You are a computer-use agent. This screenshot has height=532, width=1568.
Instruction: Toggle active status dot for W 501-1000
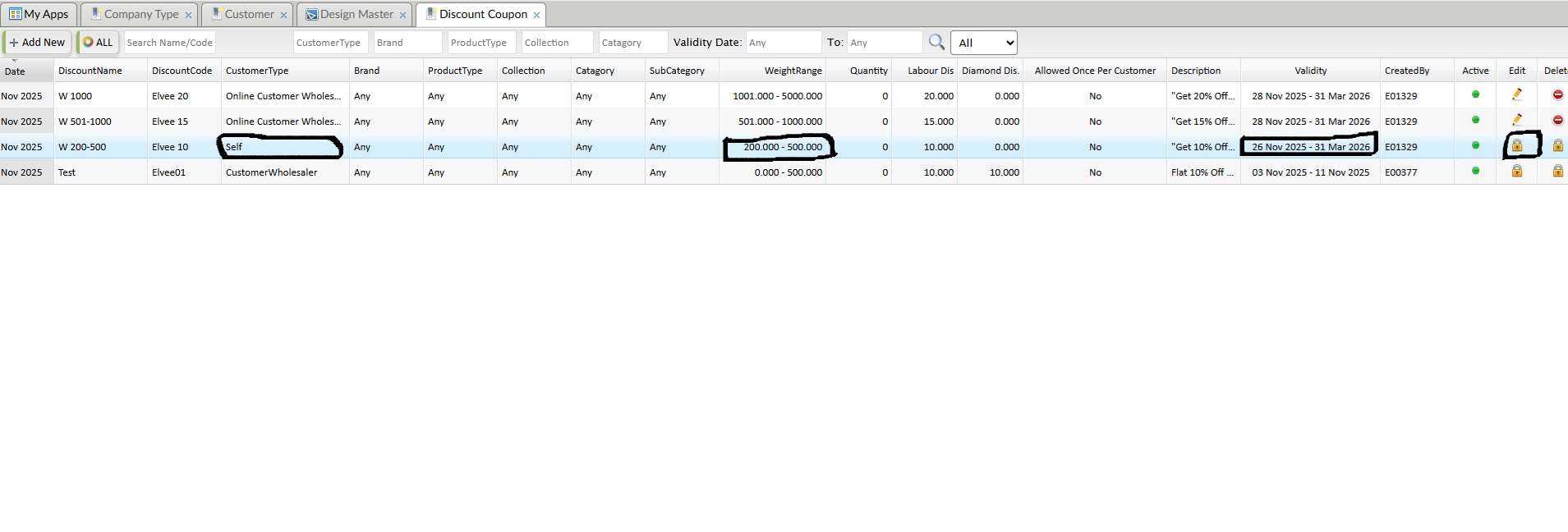1475,121
